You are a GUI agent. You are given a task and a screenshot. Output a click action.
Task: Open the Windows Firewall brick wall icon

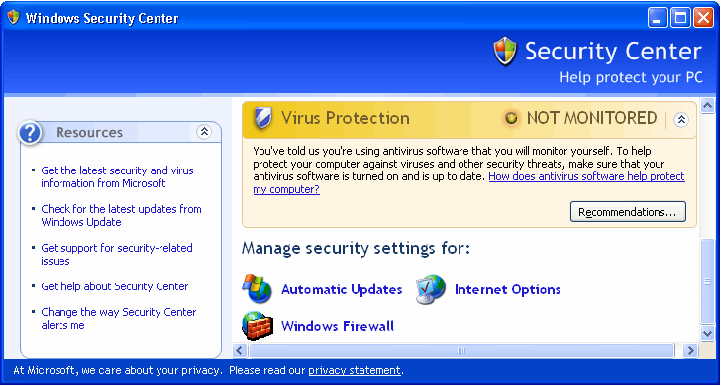[257, 326]
